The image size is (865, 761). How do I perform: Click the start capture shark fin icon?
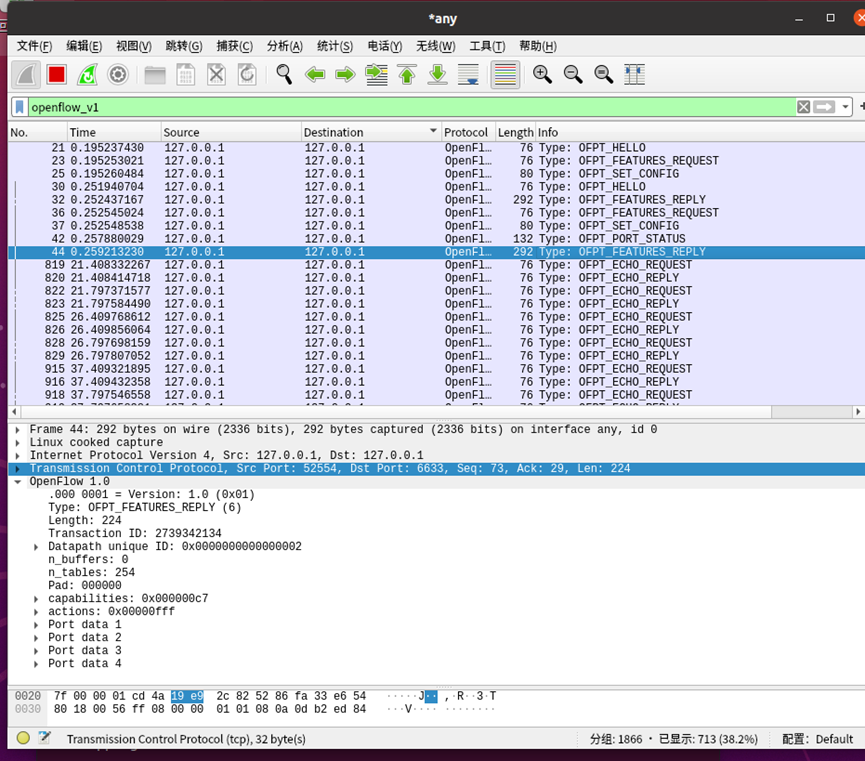(x=26, y=74)
